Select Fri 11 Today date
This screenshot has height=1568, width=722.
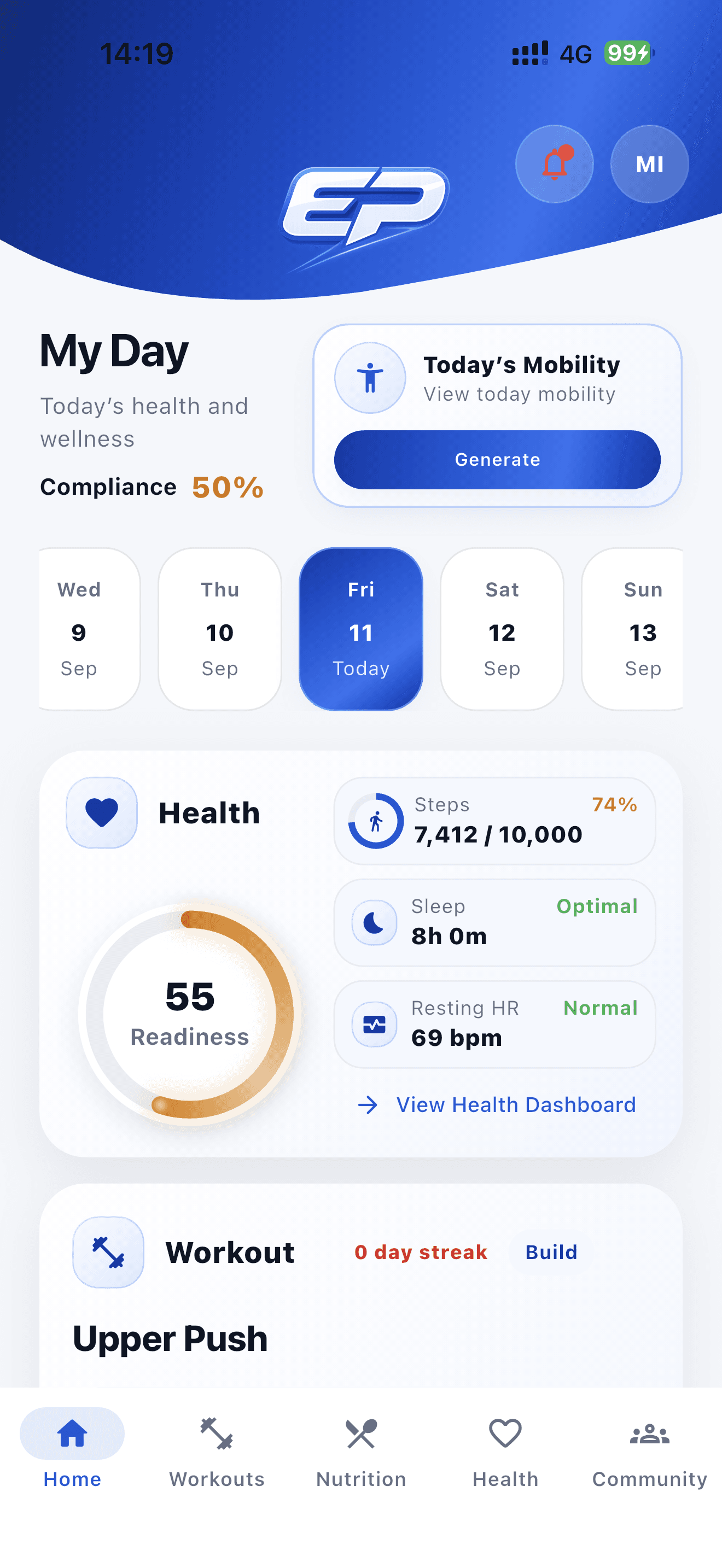tap(361, 629)
